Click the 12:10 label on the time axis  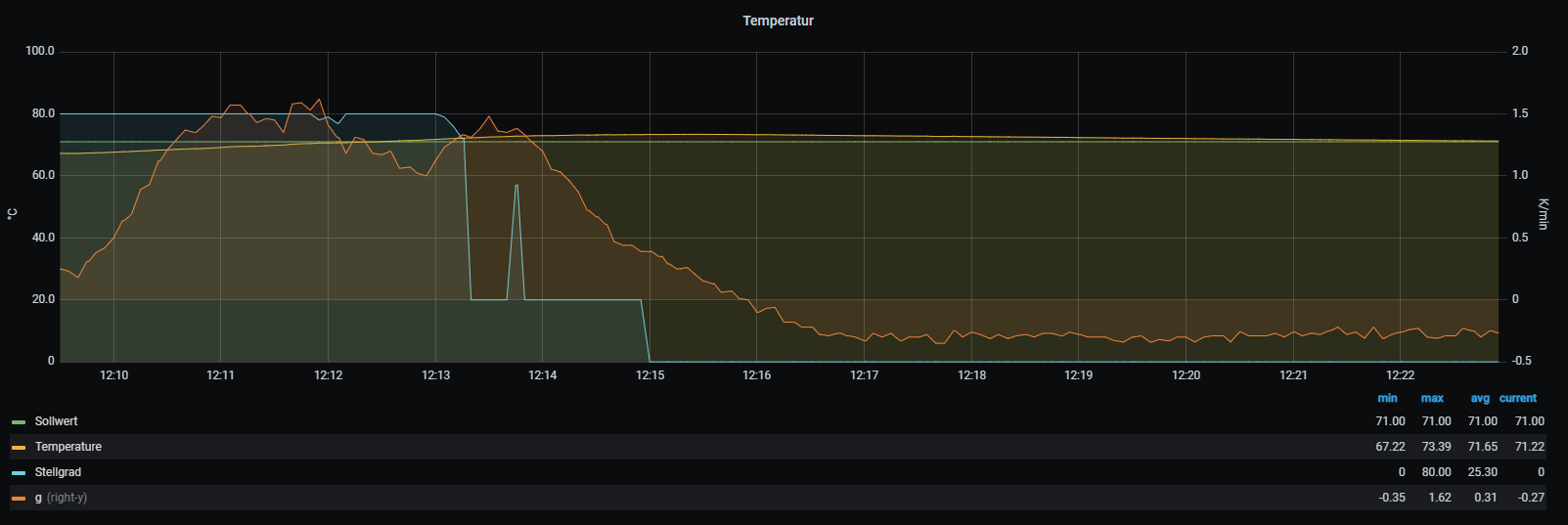(x=114, y=375)
